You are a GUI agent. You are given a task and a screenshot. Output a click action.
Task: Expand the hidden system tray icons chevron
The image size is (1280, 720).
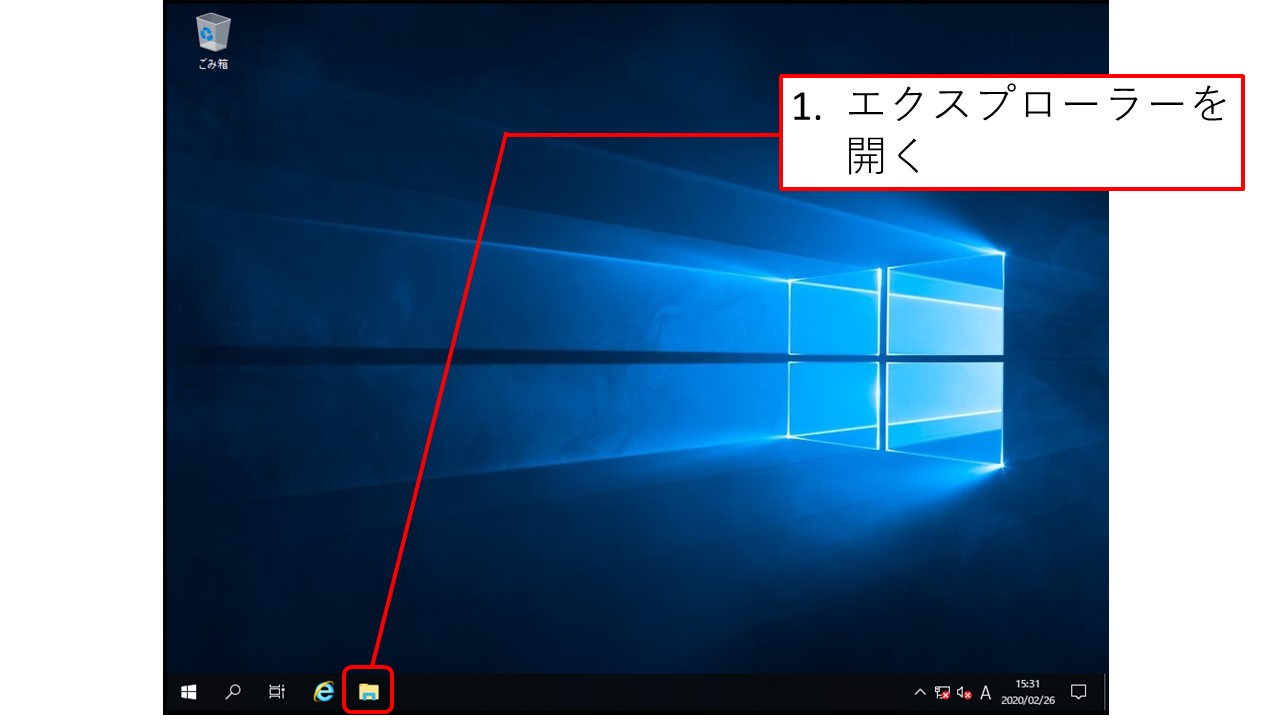pyautogui.click(x=920, y=692)
